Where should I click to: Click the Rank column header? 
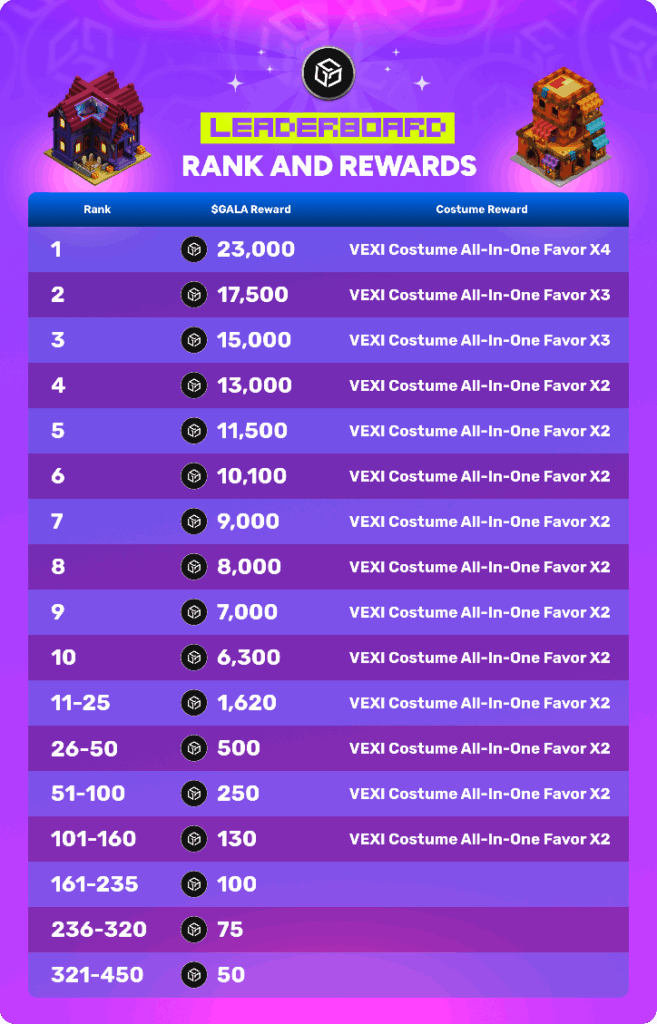(97, 210)
